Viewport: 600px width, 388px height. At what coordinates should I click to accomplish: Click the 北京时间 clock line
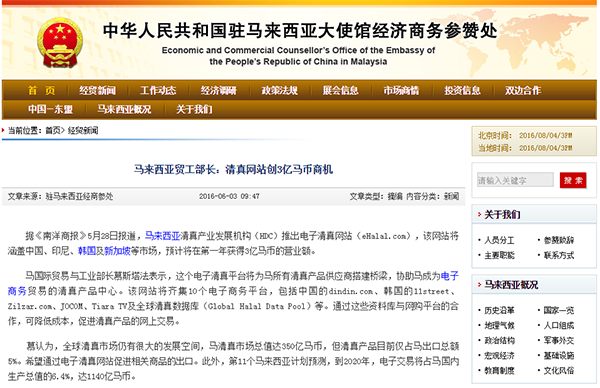(x=525, y=135)
